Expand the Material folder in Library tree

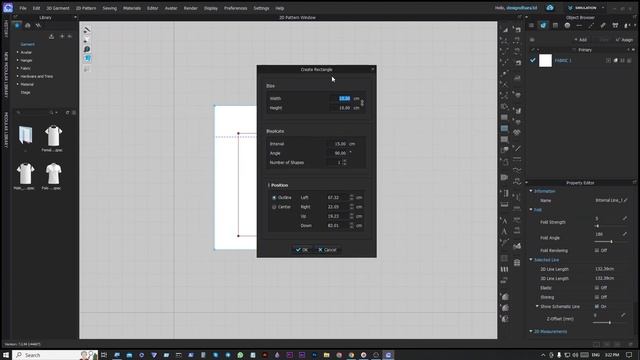(18, 84)
